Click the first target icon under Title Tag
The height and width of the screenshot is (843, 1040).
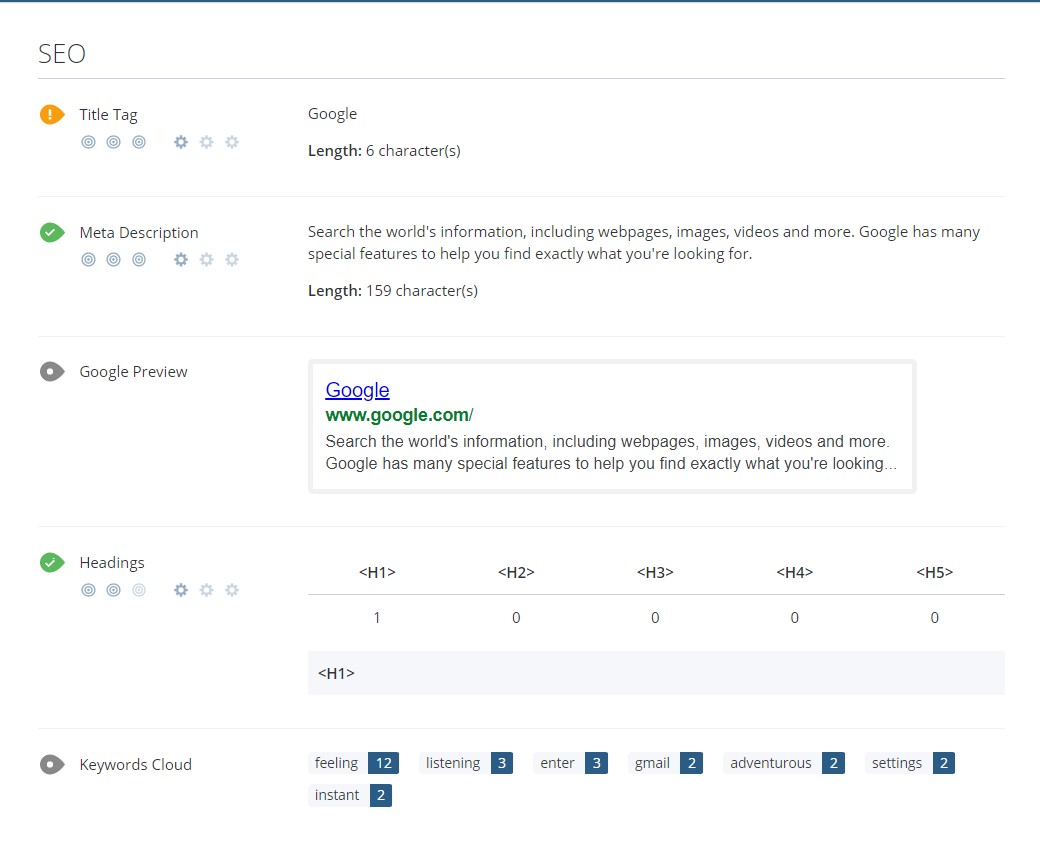click(88, 142)
